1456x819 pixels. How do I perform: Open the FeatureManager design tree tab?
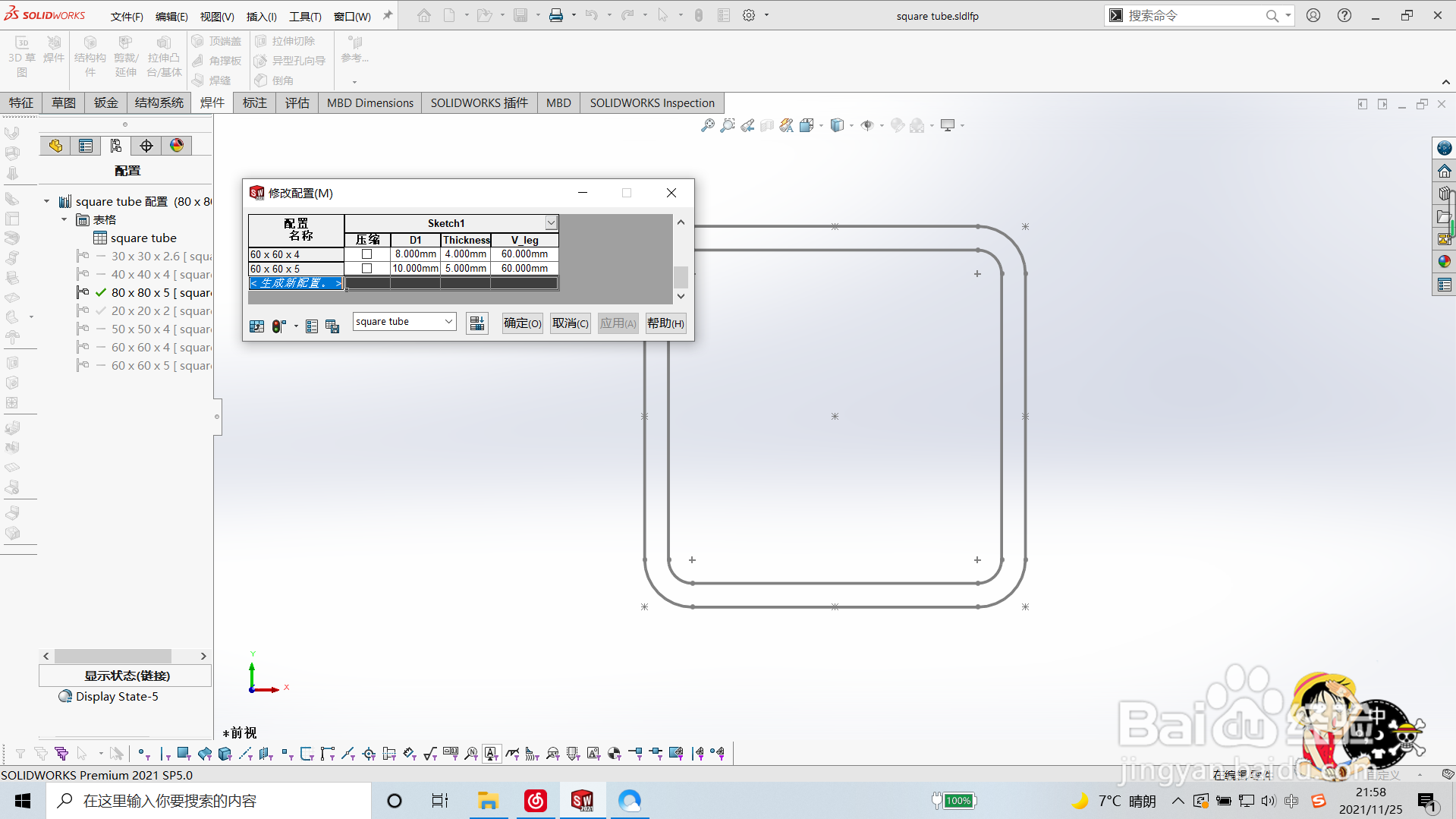pos(55,146)
